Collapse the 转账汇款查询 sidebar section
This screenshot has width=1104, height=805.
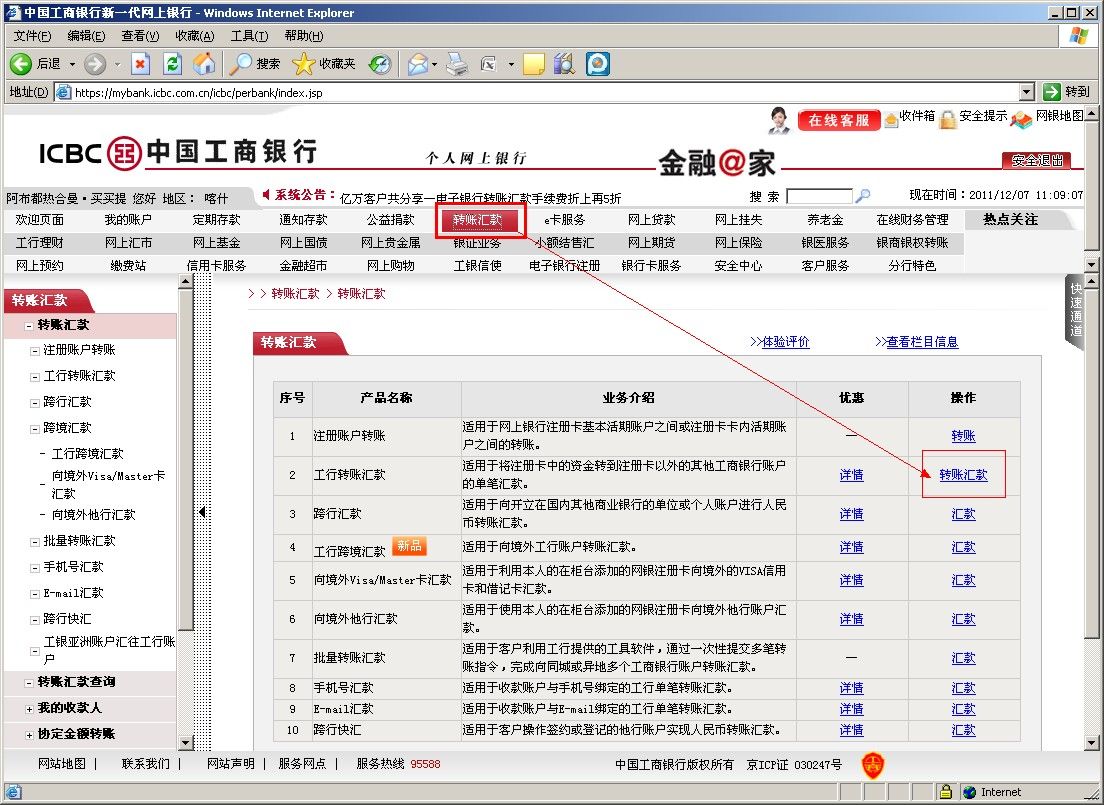coord(29,683)
